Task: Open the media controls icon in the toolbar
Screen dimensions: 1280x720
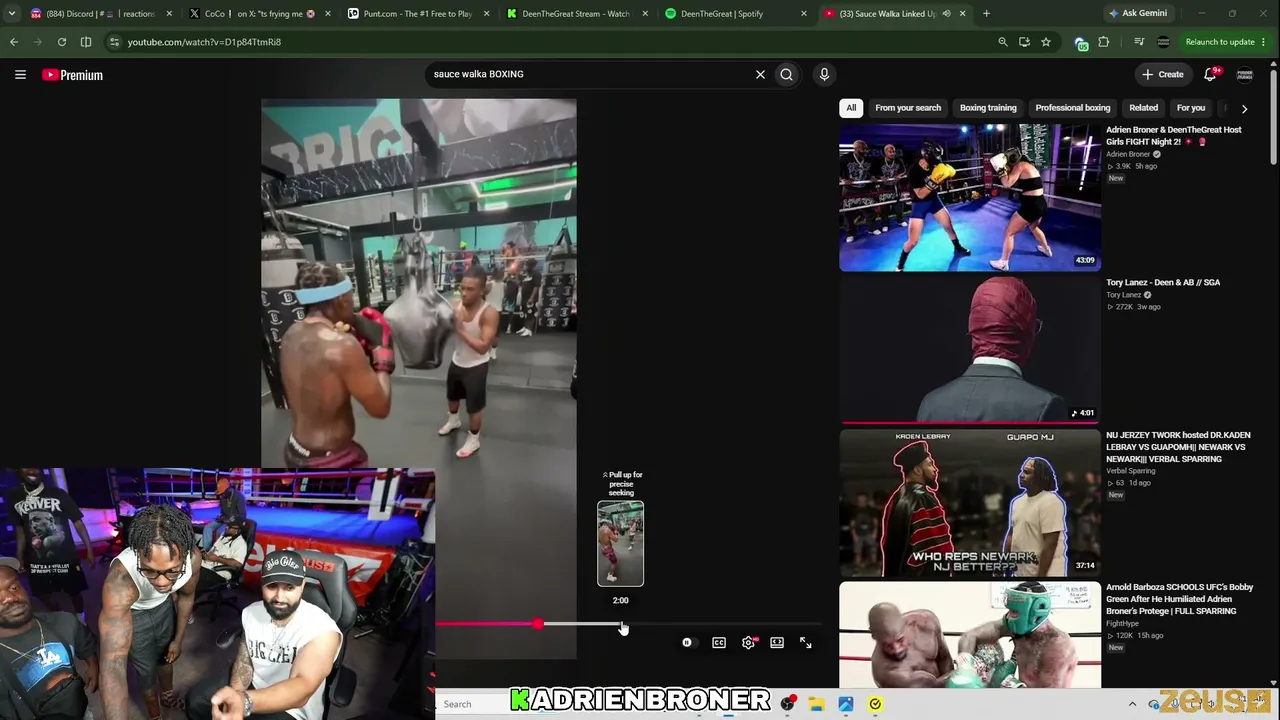Action: pos(1139,42)
